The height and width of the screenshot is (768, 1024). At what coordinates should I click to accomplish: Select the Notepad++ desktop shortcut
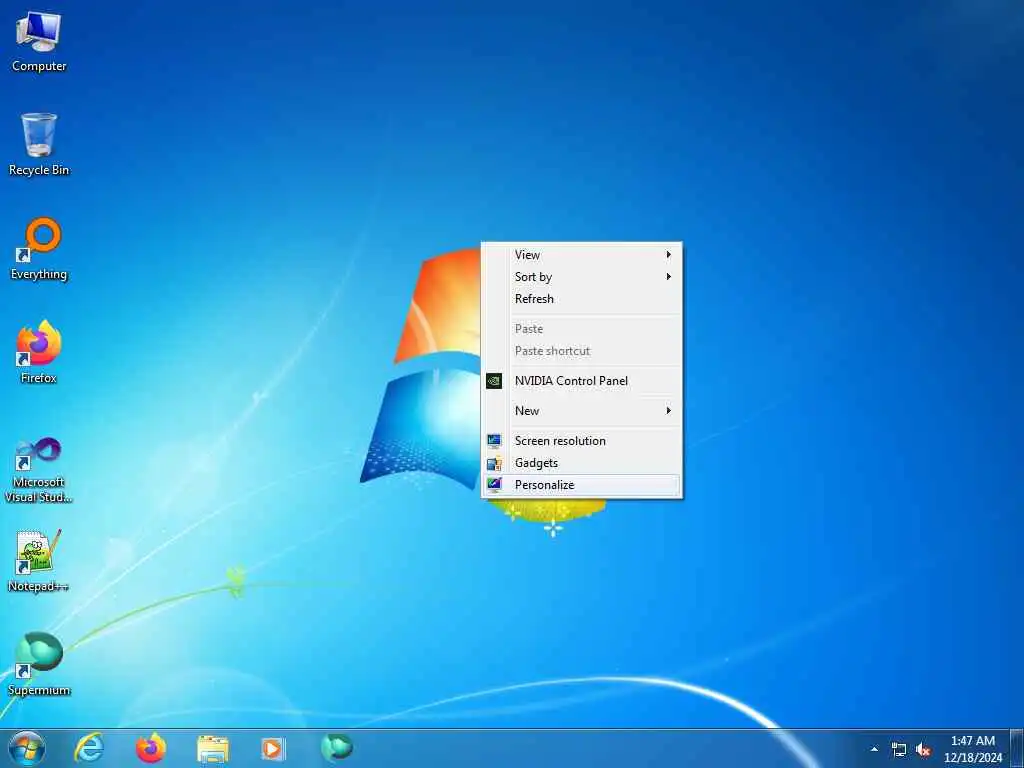(x=39, y=562)
